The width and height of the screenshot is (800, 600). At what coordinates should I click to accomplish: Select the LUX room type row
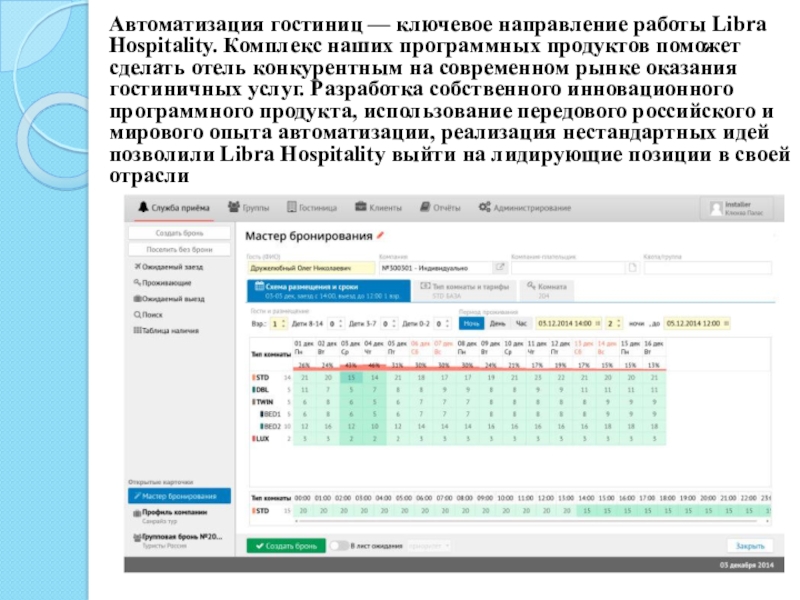[x=458, y=439]
